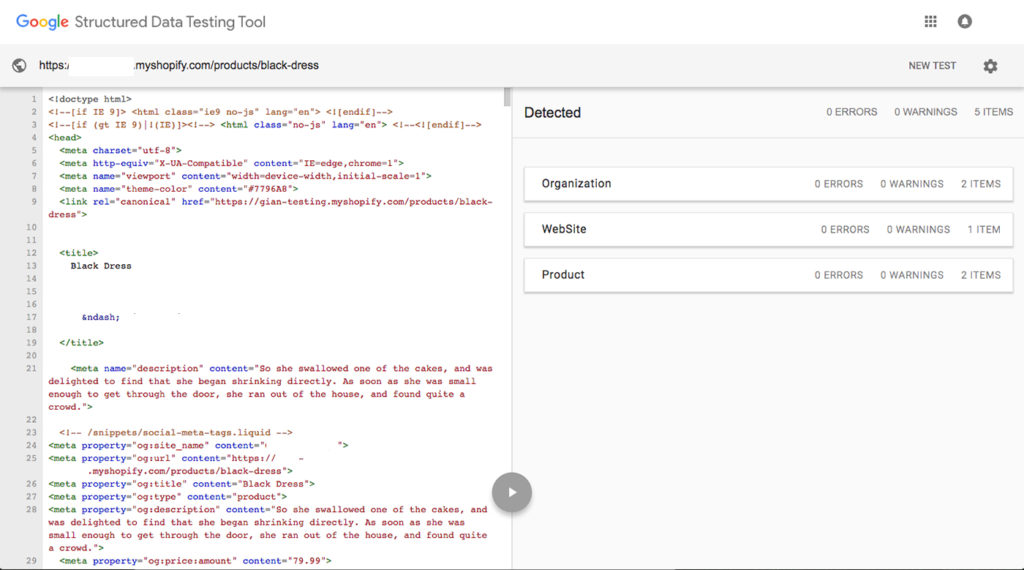Click 2 ITEMS in the Product row
This screenshot has width=1024, height=570.
coord(980,276)
